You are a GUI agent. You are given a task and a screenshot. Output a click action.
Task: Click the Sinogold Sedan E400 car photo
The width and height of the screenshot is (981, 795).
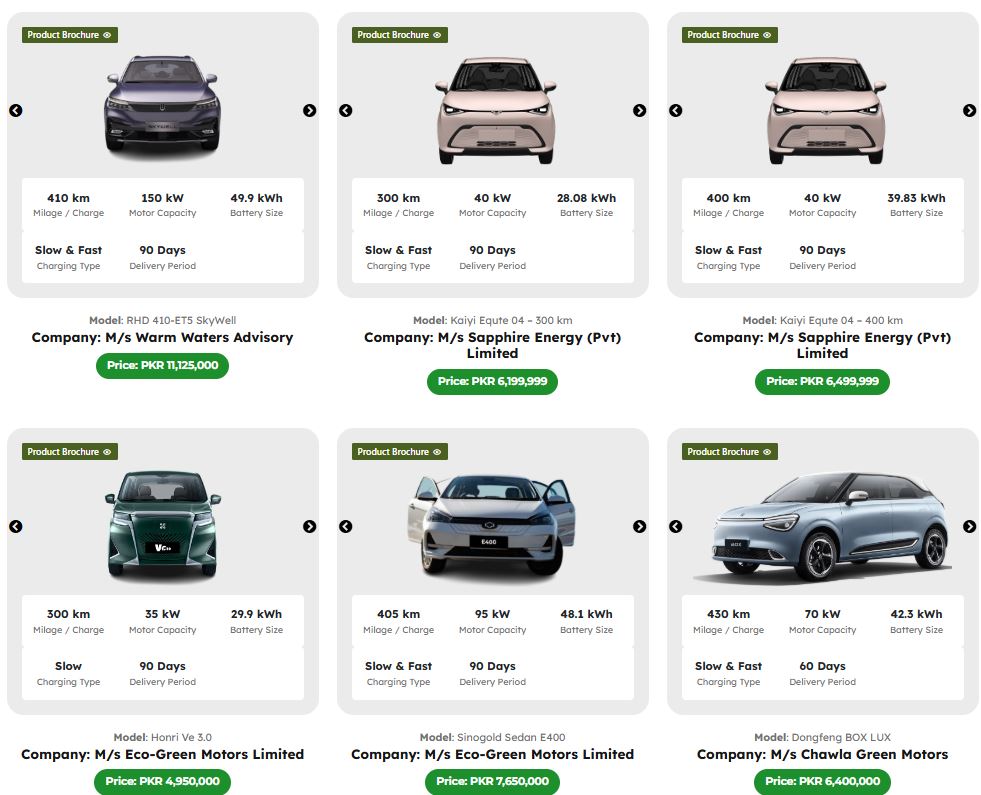[492, 524]
